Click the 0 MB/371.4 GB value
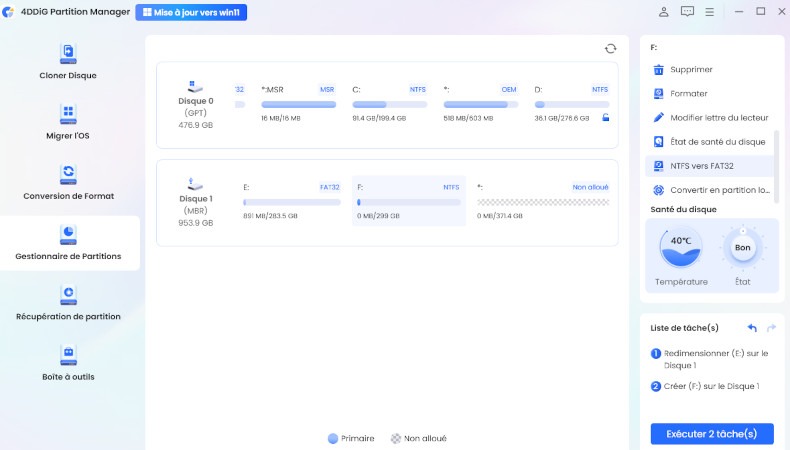 coord(500,216)
